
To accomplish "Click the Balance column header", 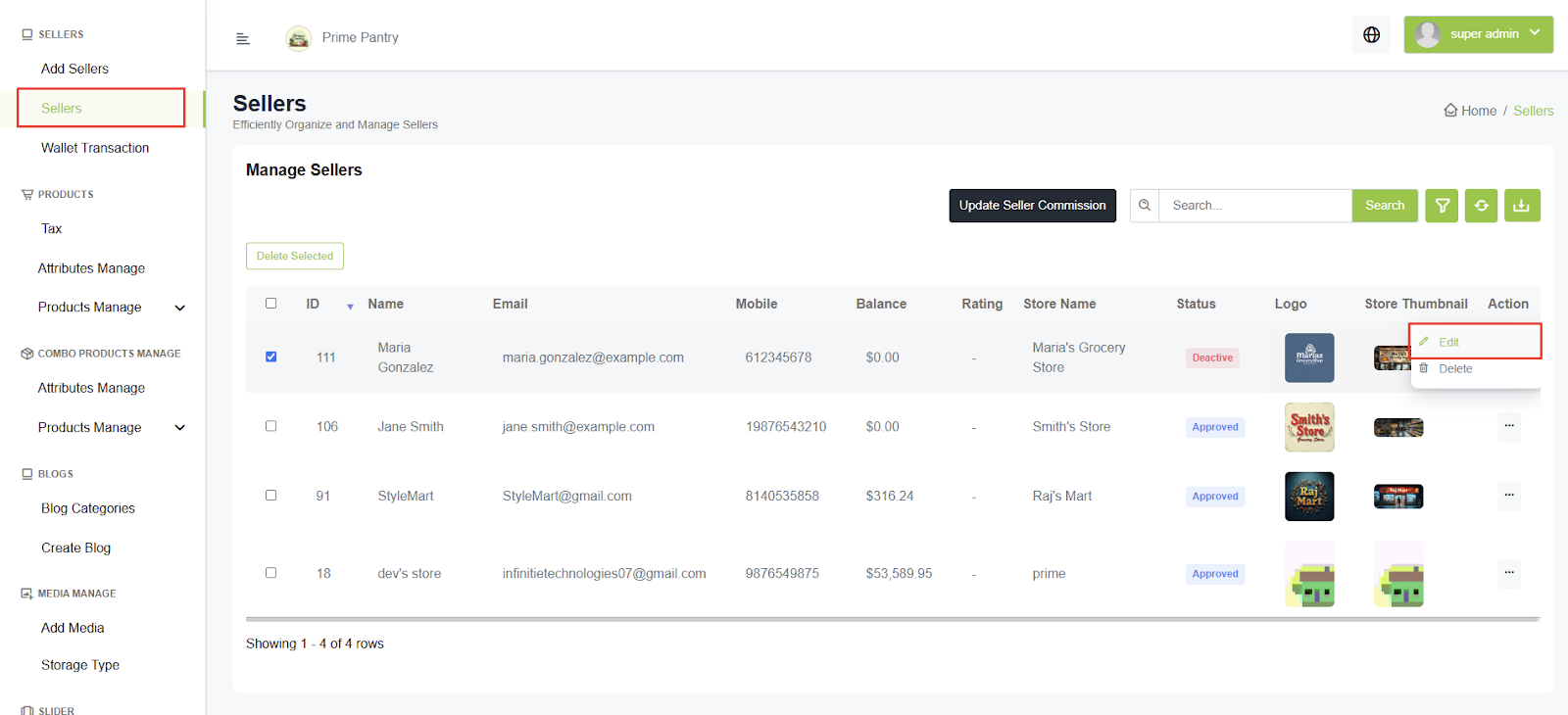I will click(x=881, y=304).
